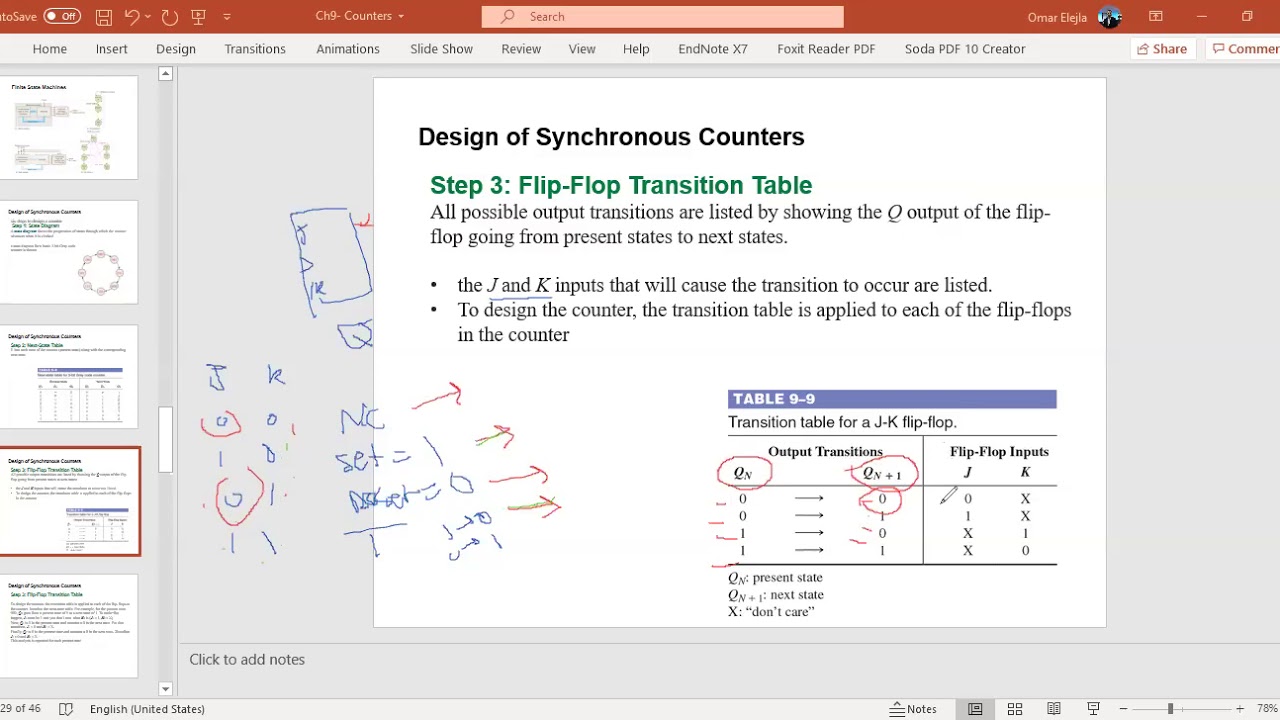Switch to Slide Sorter view icon

tap(1014, 708)
